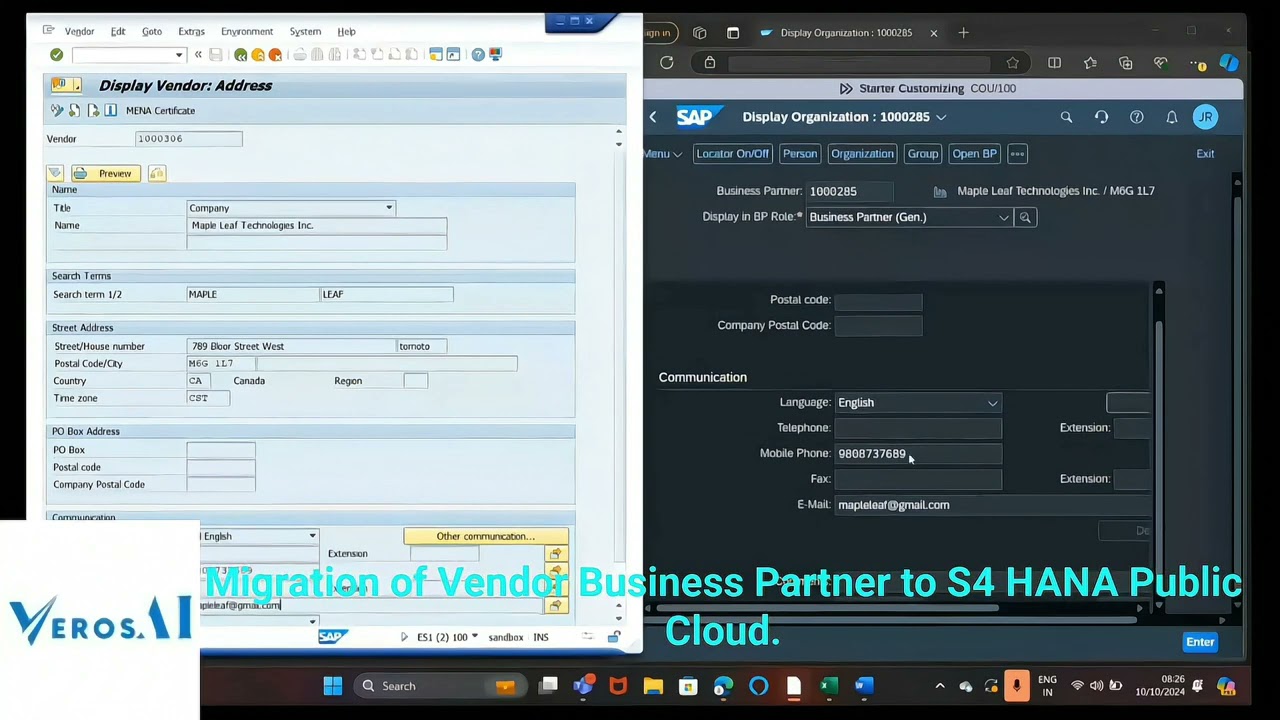
Task: Open the Environment menu
Action: pos(247,31)
